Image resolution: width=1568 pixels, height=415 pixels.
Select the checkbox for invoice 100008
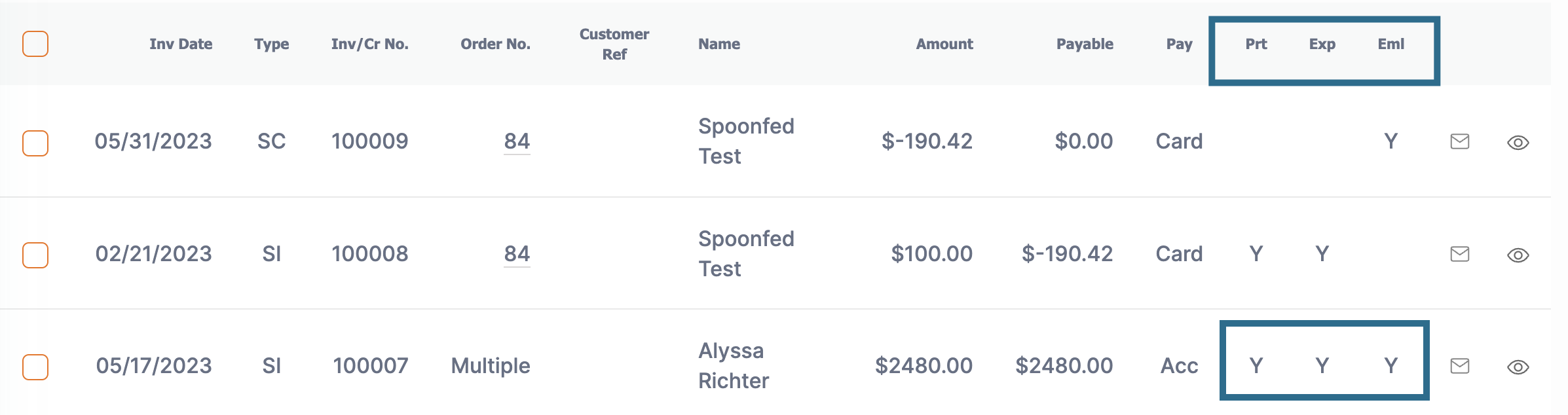[x=35, y=255]
